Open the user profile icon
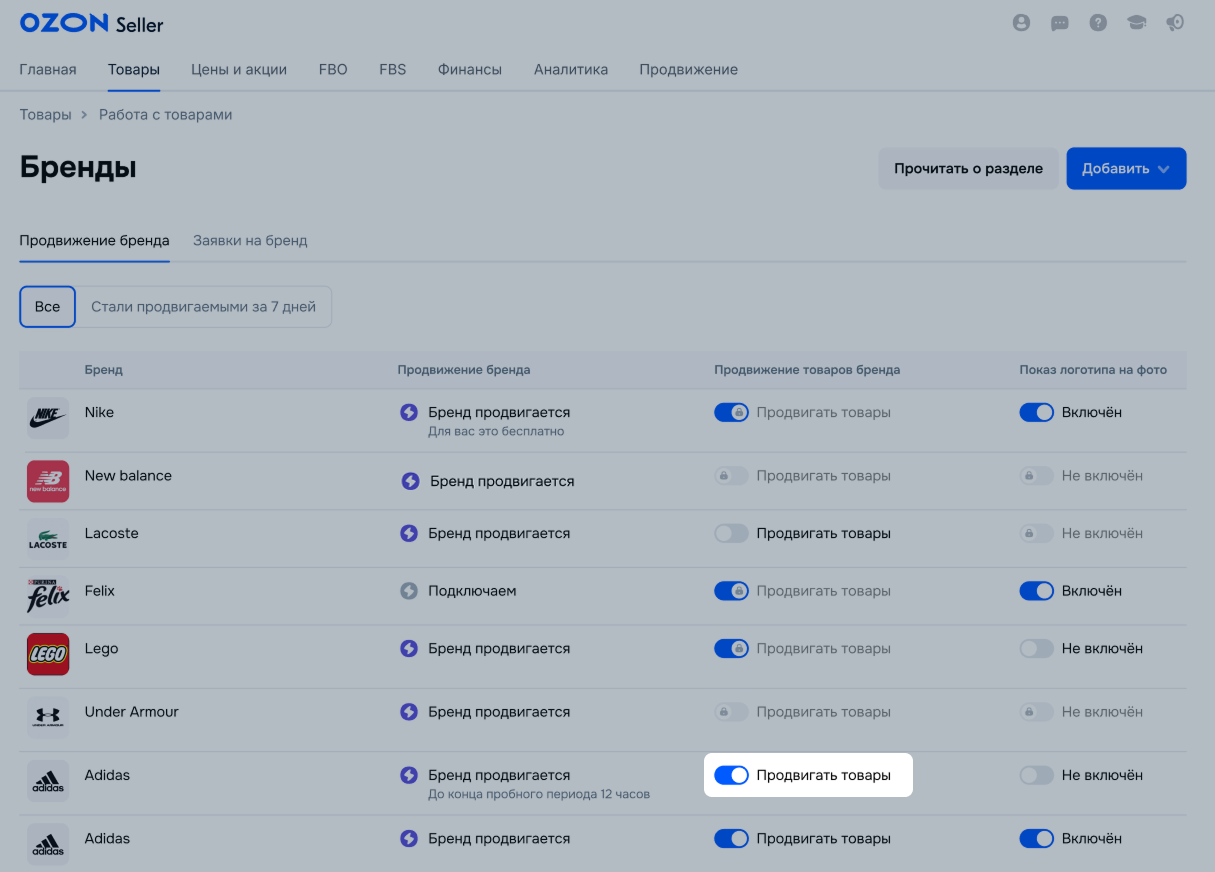Viewport: 1215px width, 872px height. point(1021,23)
